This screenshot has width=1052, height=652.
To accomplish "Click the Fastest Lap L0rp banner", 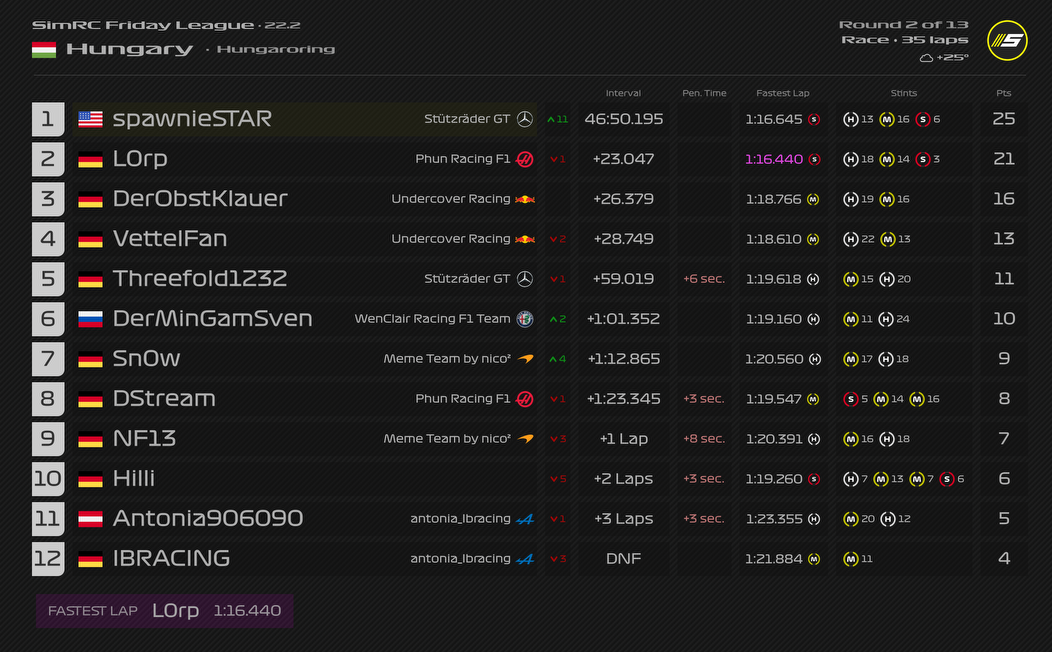I will (x=165, y=610).
